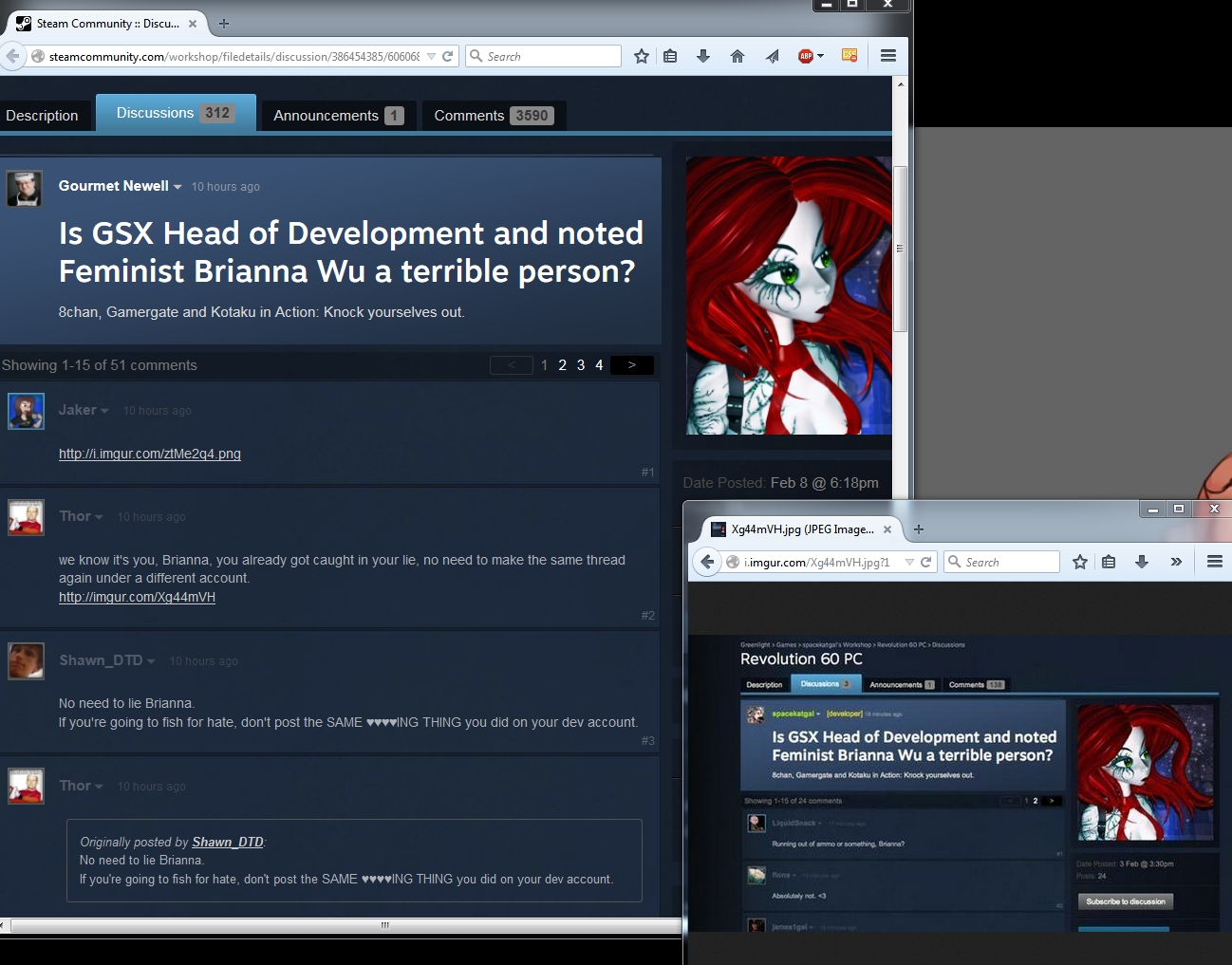
Task: Click the Date Posted Feb 8 text
Action: [780, 483]
